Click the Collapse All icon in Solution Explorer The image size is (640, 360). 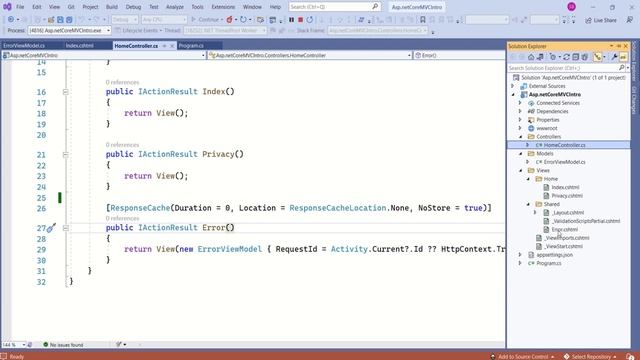click(x=576, y=57)
